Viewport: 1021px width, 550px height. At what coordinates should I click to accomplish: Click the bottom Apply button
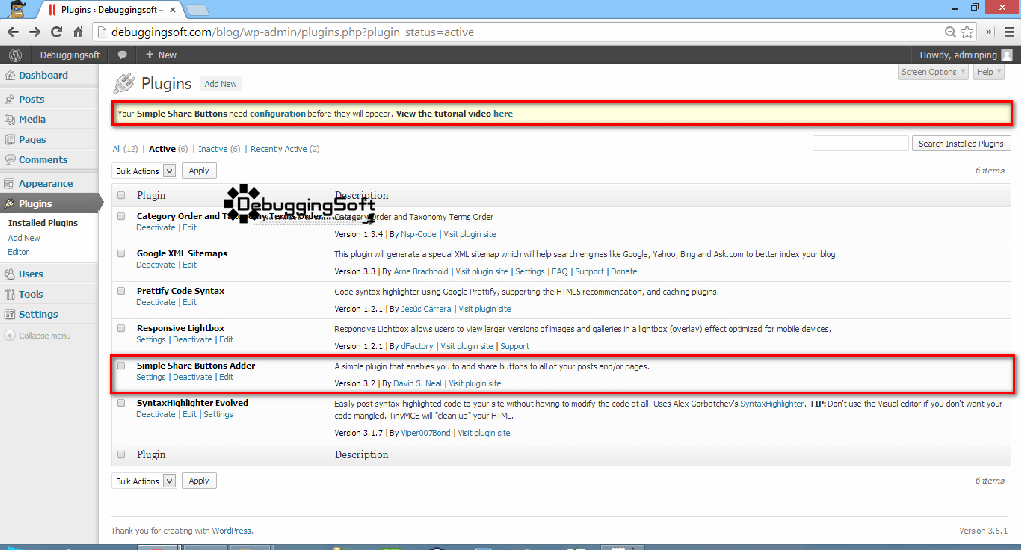tap(199, 481)
